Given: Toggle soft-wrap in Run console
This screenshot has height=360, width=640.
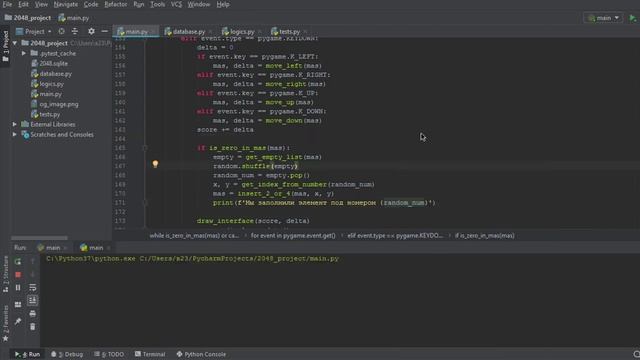Looking at the screenshot, I should [x=33, y=288].
